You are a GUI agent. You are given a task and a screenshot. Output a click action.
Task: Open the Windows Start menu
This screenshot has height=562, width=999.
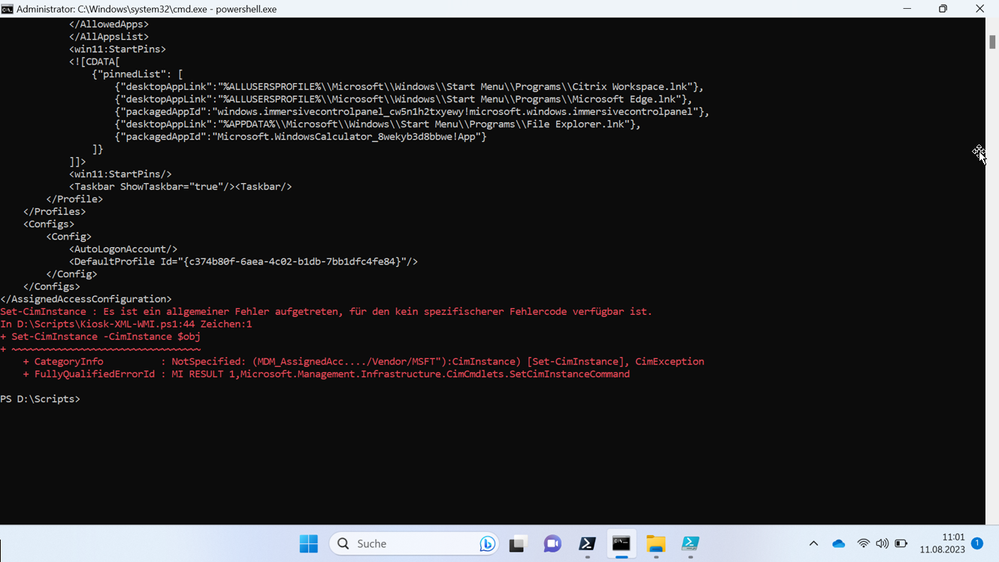tap(308, 544)
